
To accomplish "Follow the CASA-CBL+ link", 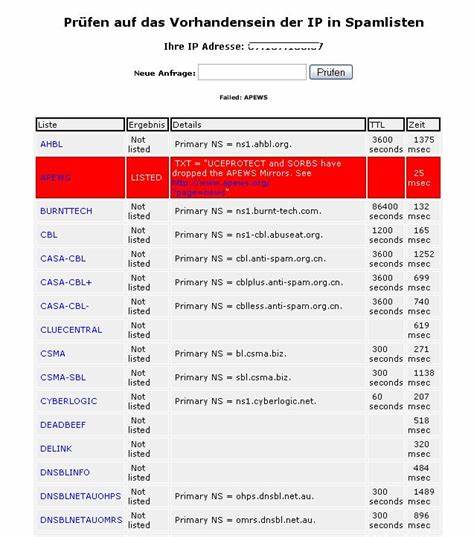I will [66, 283].
